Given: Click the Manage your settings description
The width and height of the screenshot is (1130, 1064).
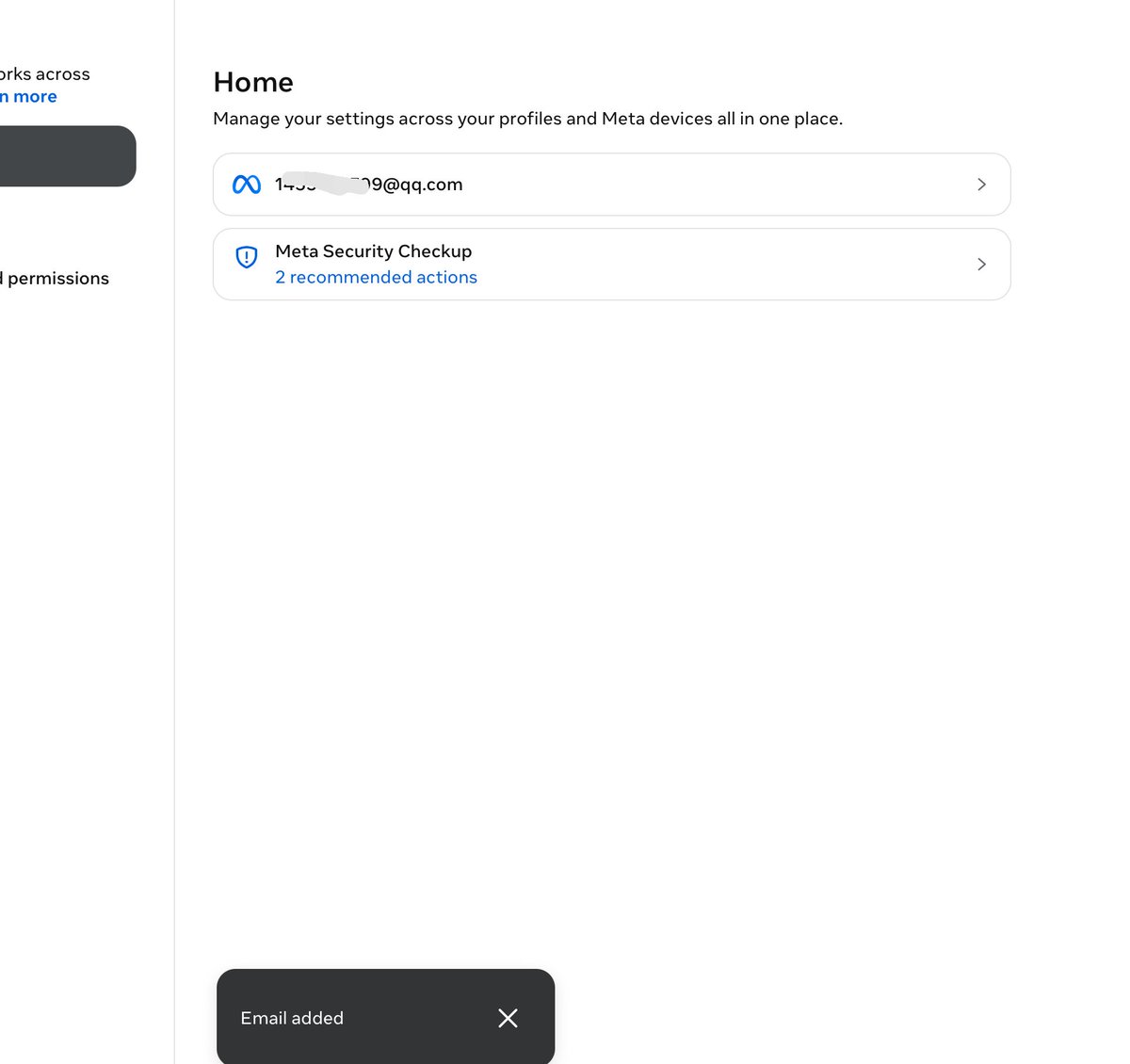Looking at the screenshot, I should [527, 119].
